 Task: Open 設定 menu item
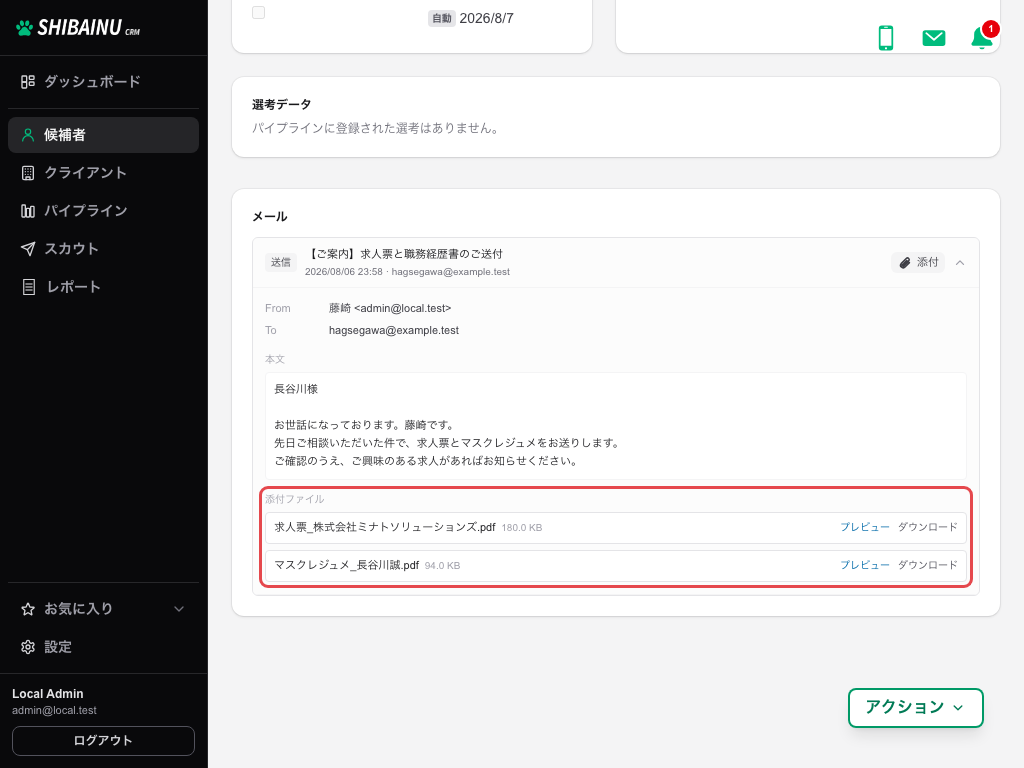click(x=103, y=647)
